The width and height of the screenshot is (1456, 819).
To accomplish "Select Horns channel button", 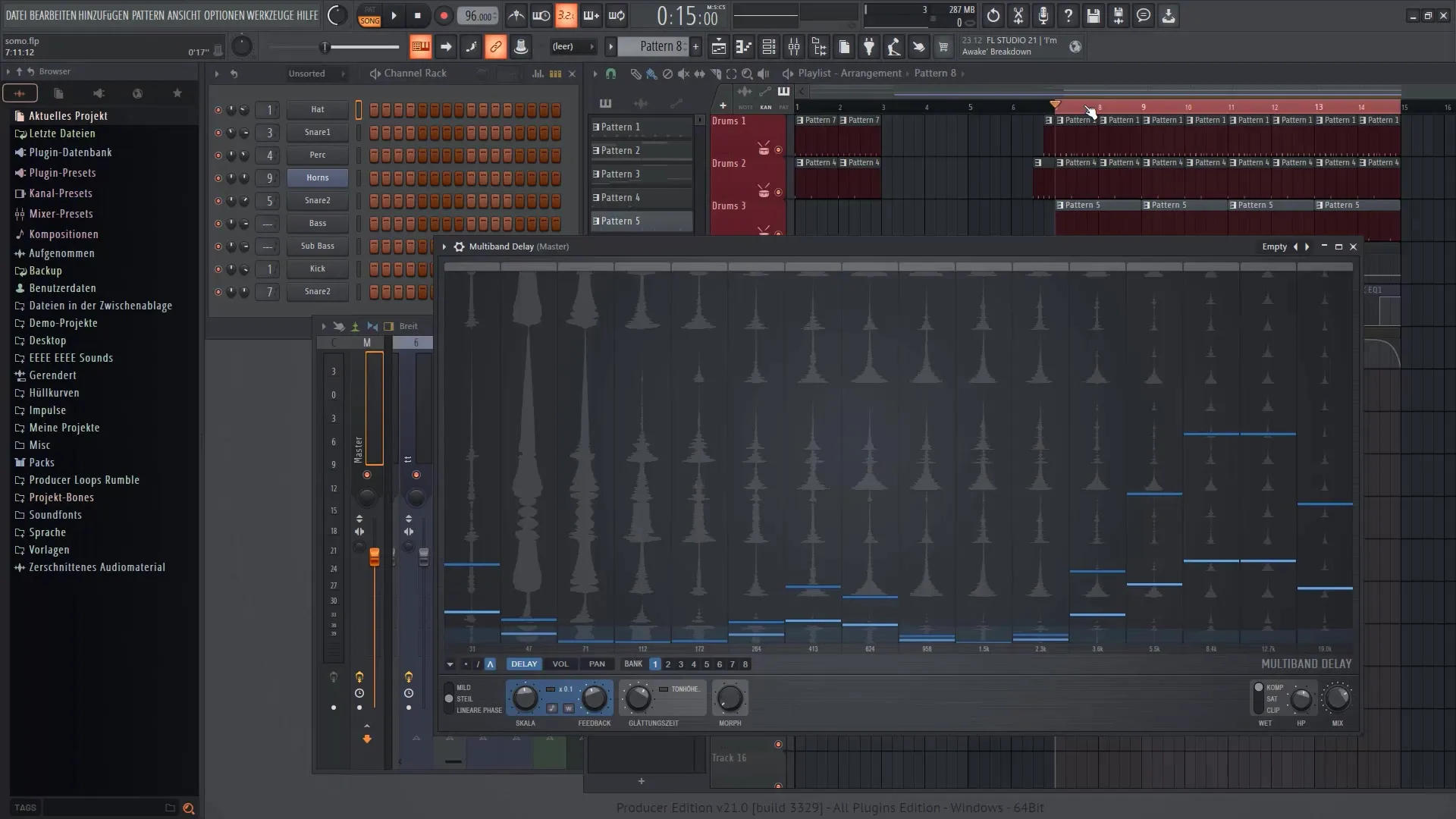I will point(318,178).
